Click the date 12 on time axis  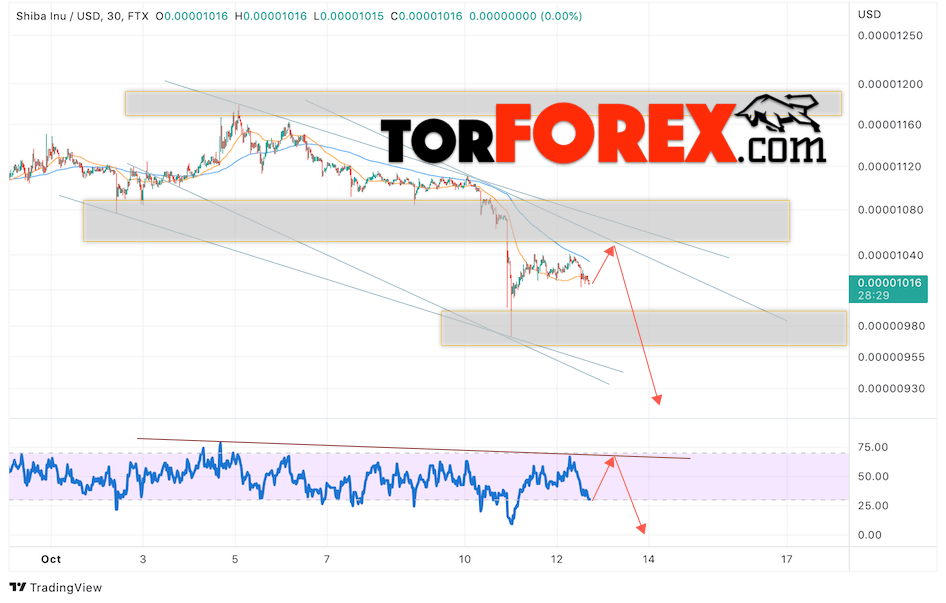pyautogui.click(x=556, y=560)
